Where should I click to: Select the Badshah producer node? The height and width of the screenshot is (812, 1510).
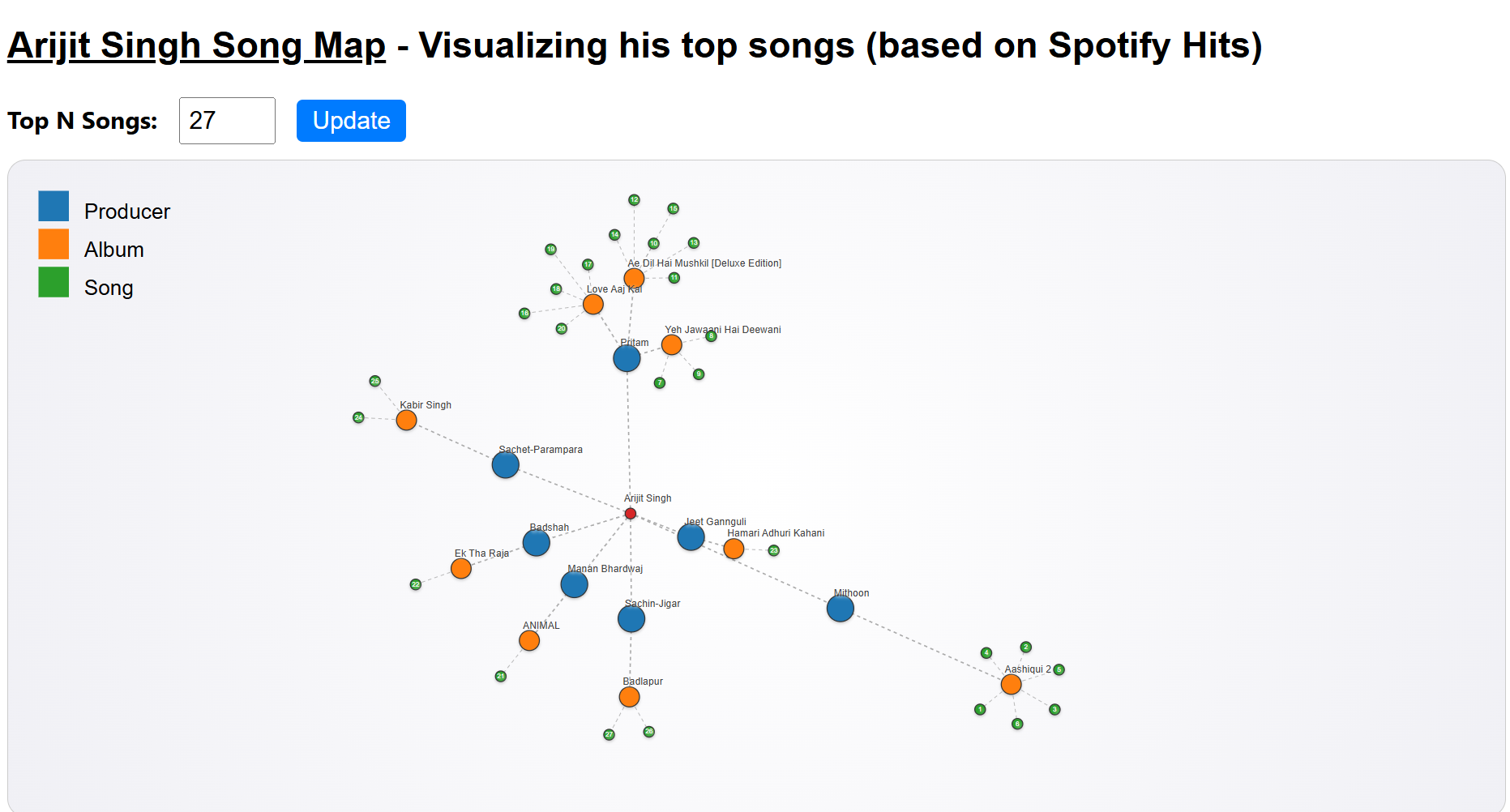[536, 543]
